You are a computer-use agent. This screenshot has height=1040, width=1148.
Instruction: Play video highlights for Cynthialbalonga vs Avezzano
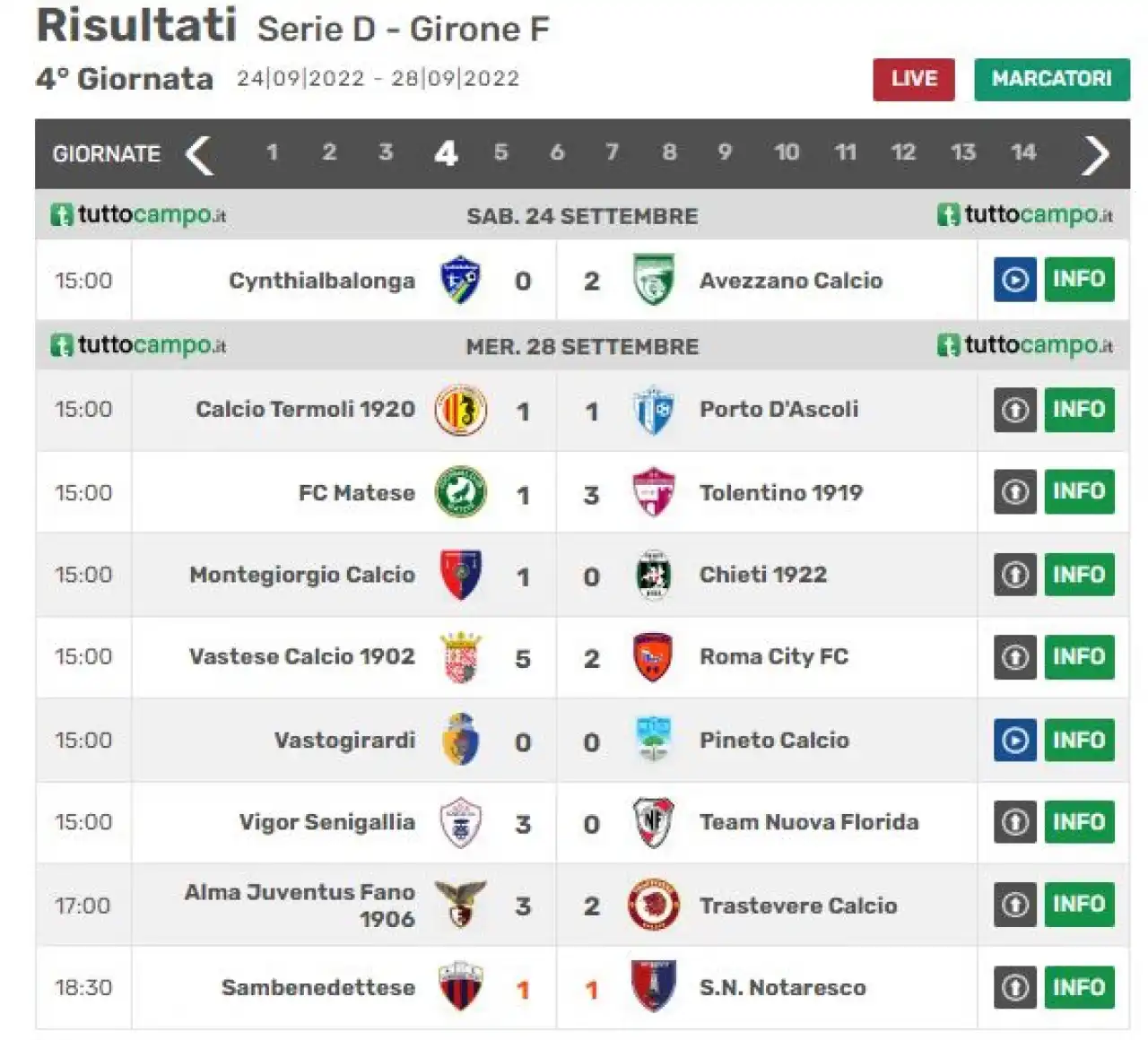coord(1015,279)
